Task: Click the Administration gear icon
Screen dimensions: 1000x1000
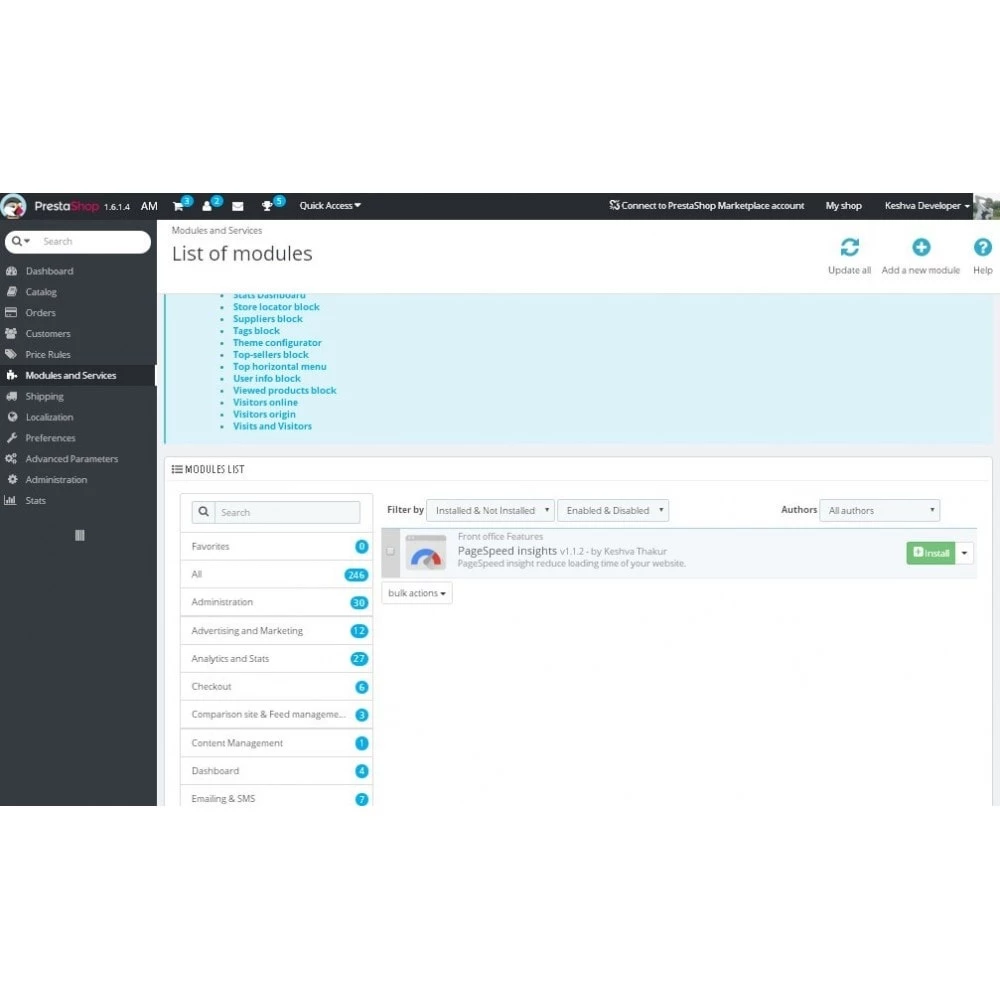Action: point(12,480)
